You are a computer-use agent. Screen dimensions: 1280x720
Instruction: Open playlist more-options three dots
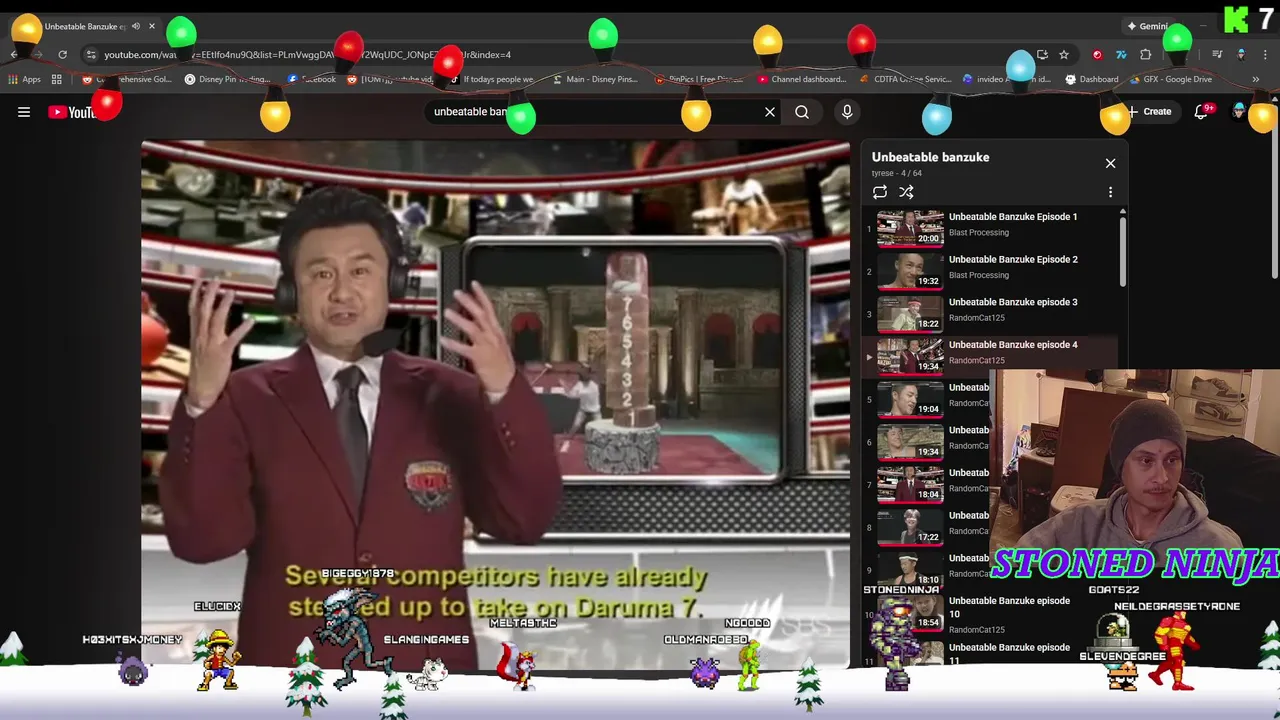pyautogui.click(x=1110, y=192)
